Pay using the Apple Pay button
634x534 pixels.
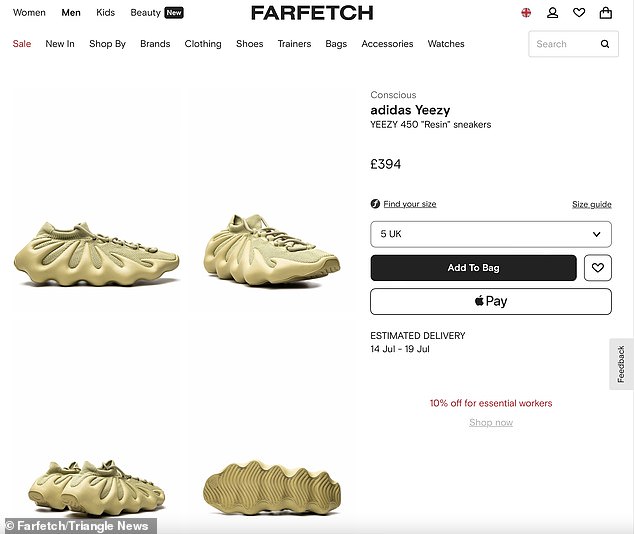pos(491,302)
